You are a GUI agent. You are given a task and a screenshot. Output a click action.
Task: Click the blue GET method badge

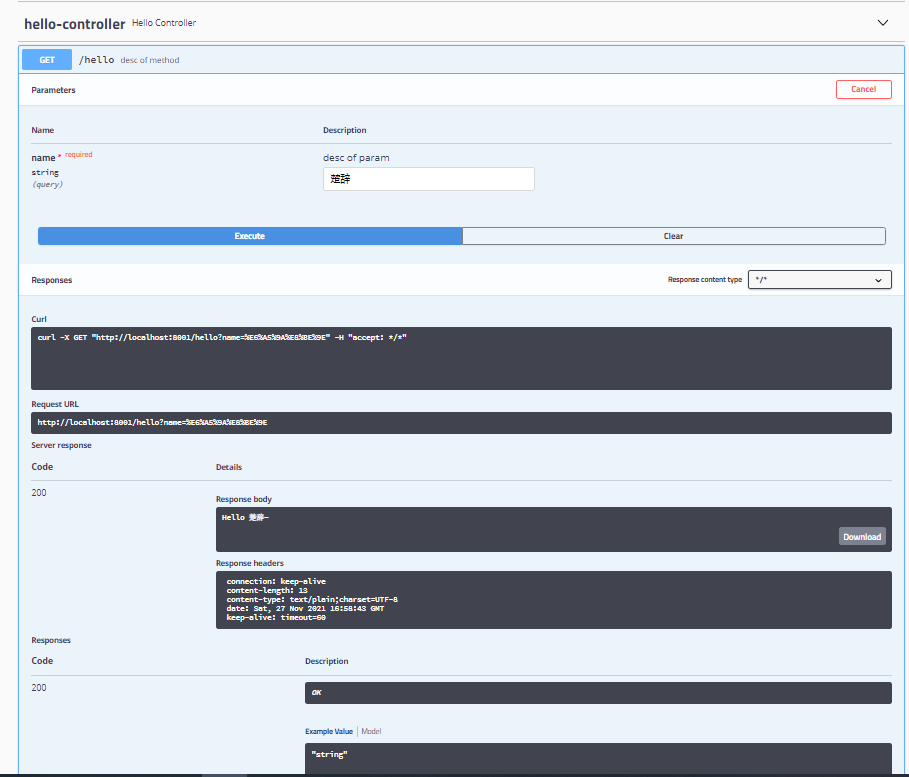(46, 59)
